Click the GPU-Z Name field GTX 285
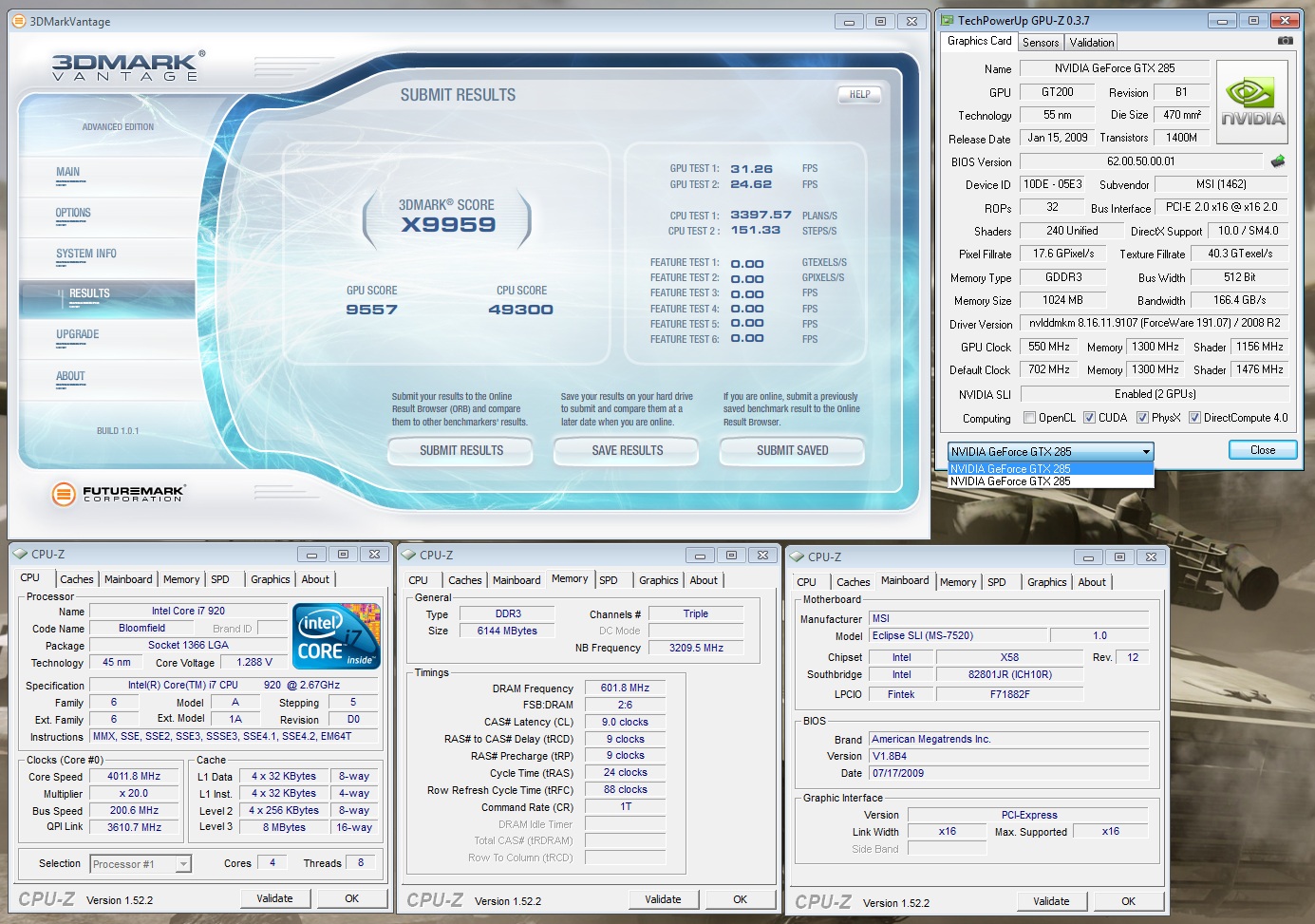The width and height of the screenshot is (1315, 924). [x=1115, y=68]
